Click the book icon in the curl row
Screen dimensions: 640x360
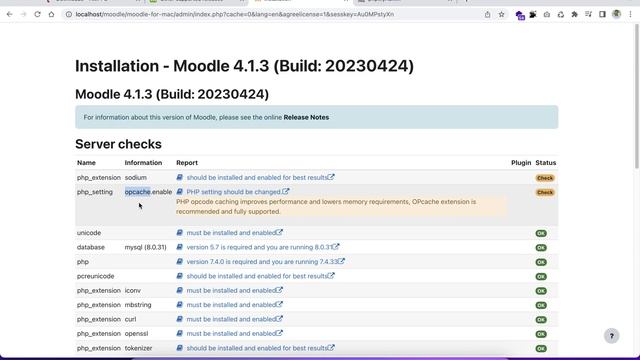click(x=180, y=319)
